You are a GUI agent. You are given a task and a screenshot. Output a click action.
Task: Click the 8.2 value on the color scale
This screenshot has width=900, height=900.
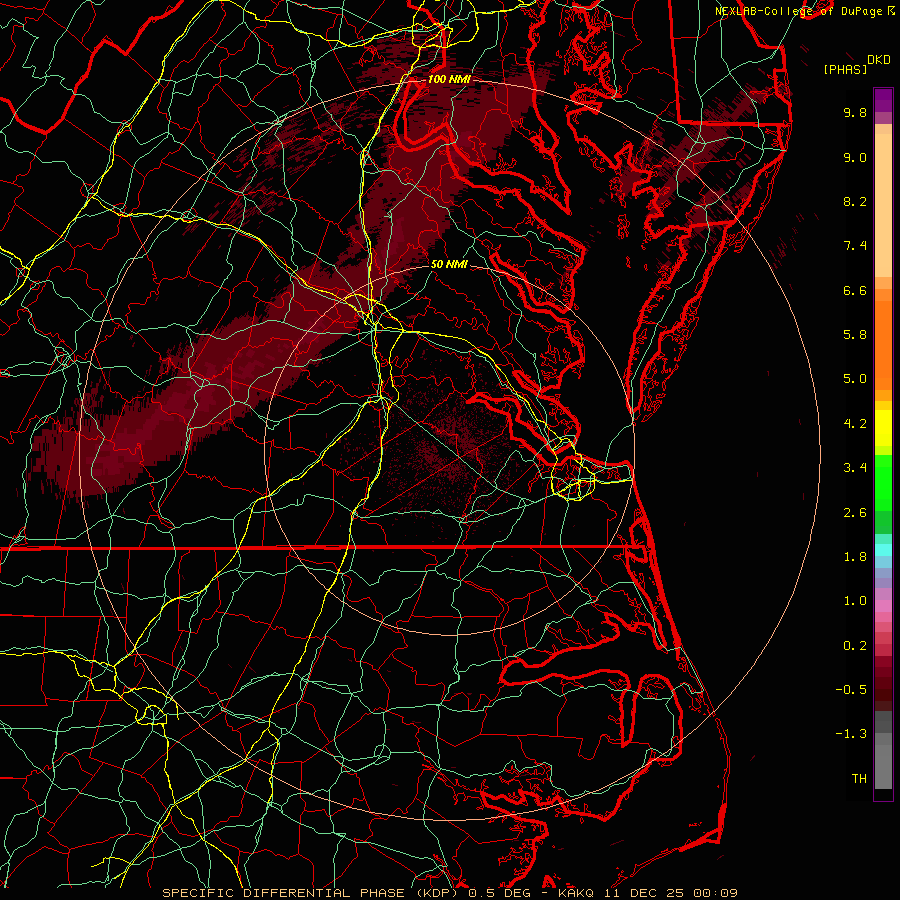(855, 201)
